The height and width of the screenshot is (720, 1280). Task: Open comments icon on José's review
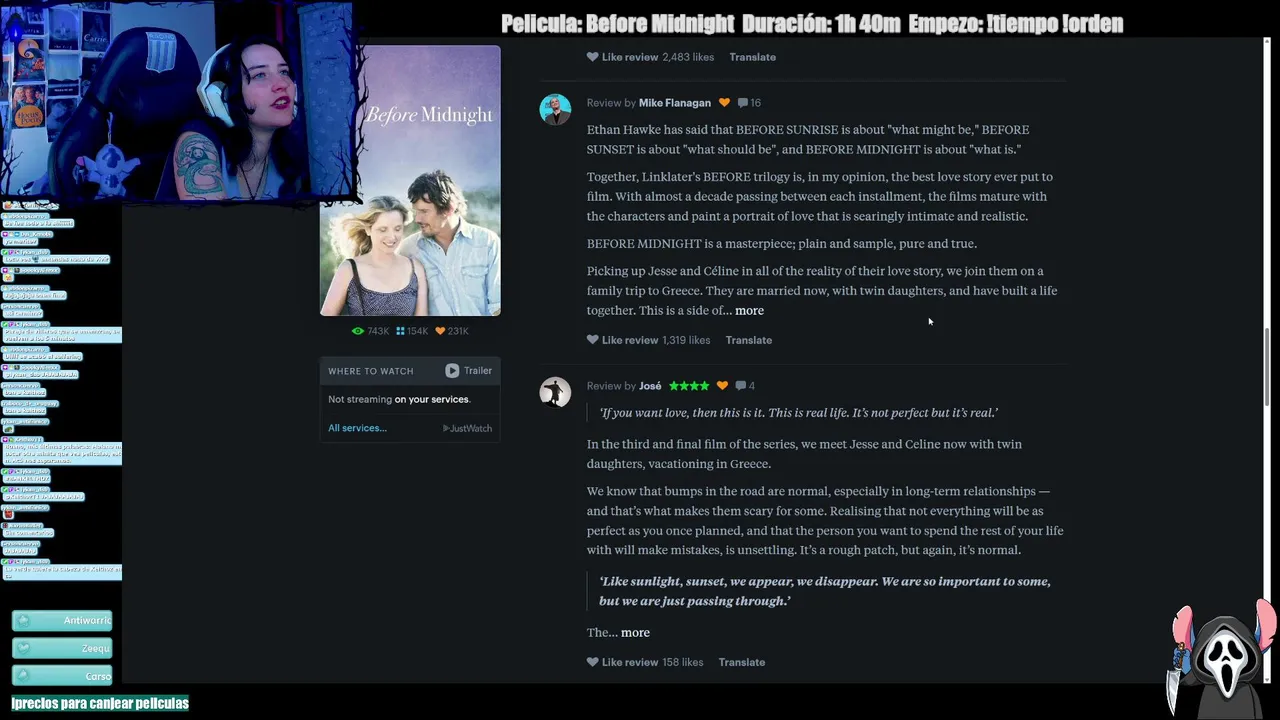740,386
